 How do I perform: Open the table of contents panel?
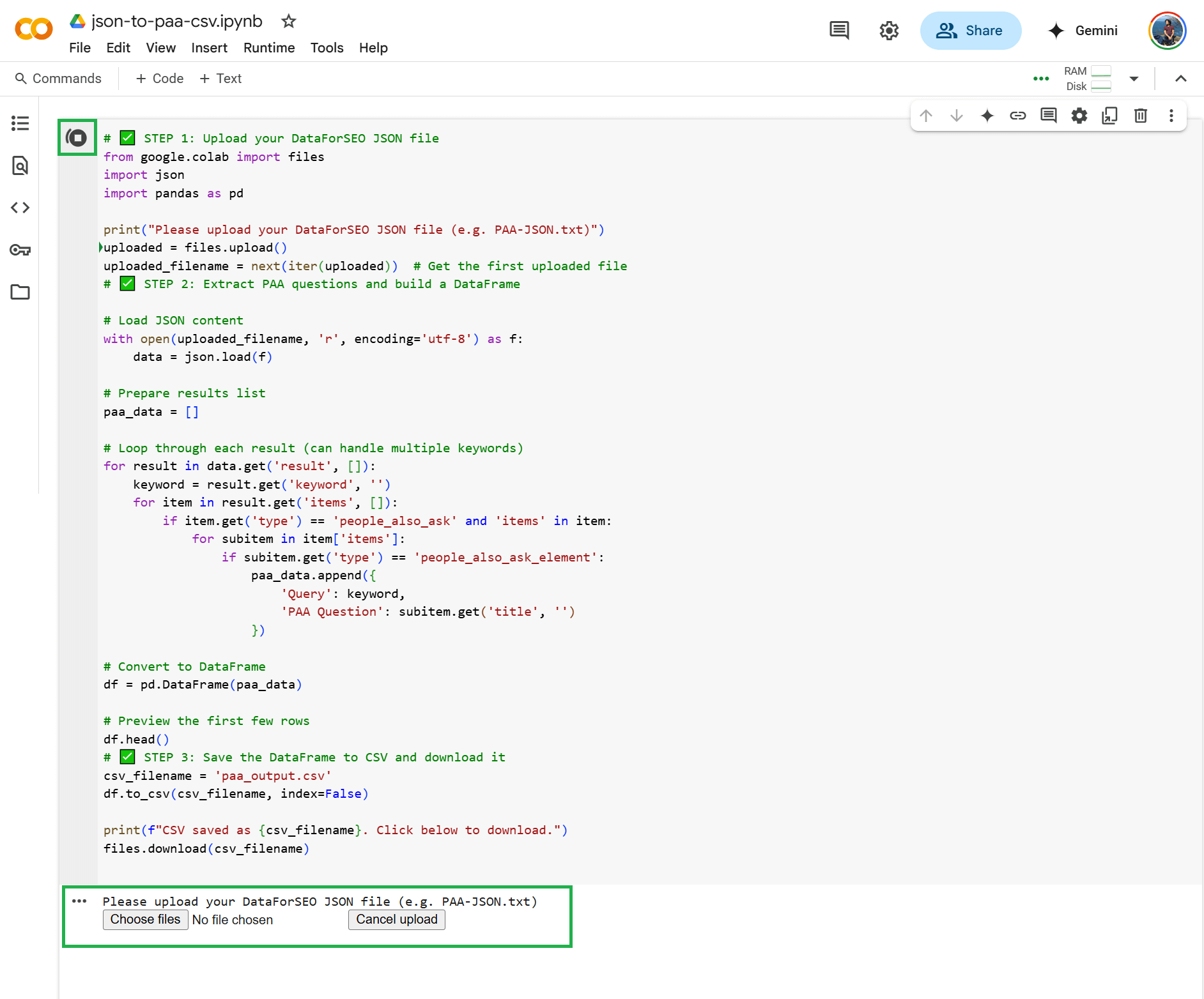click(x=20, y=123)
